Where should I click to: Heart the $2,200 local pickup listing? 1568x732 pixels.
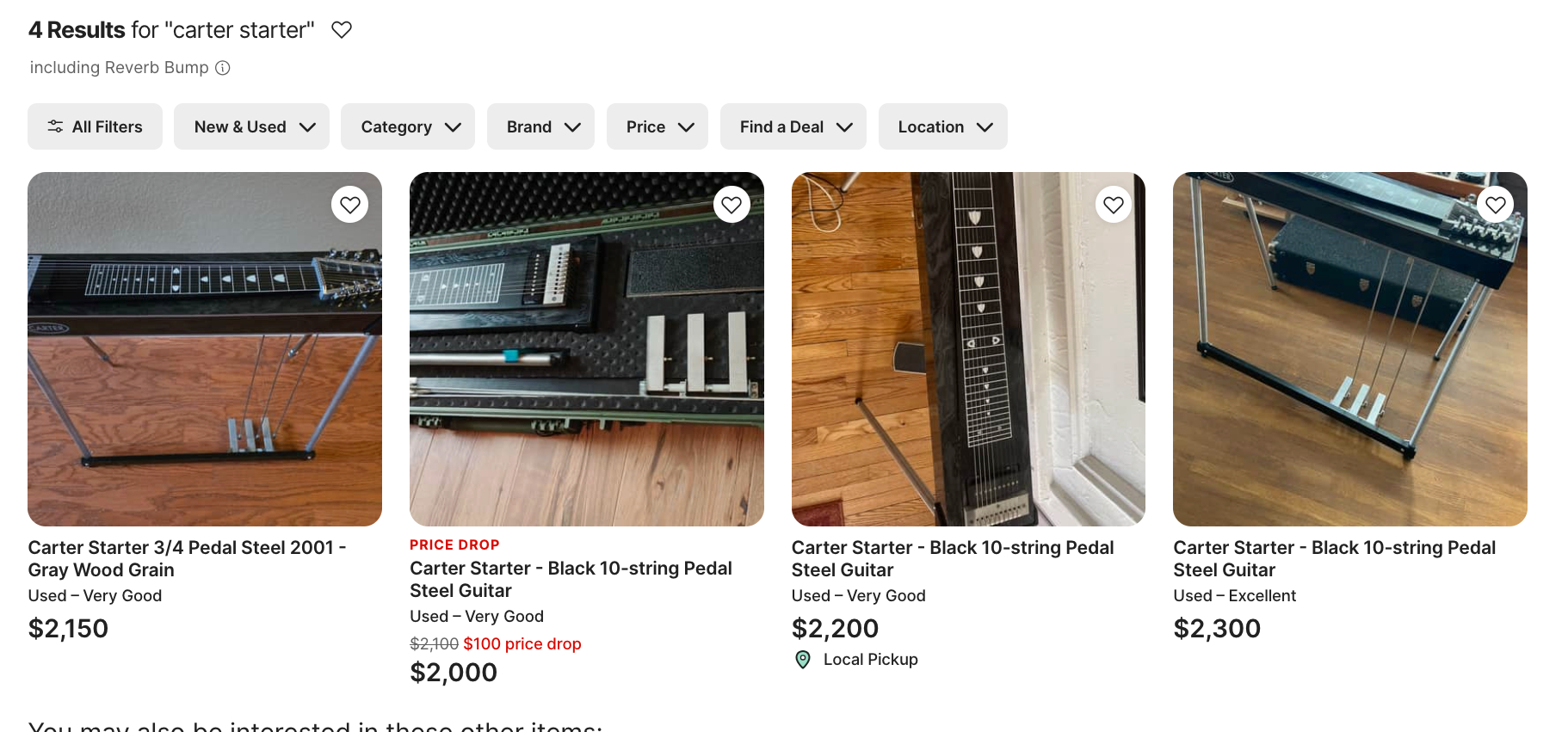coord(1113,205)
